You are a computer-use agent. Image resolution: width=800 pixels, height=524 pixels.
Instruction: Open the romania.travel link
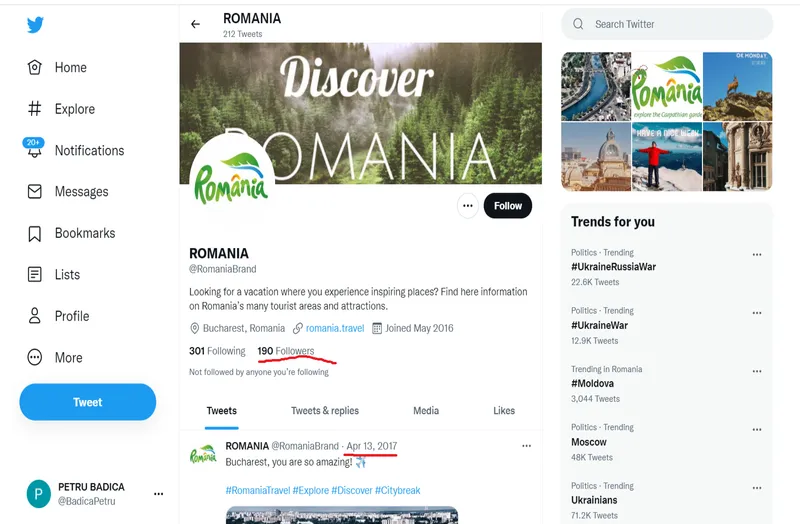coord(335,328)
